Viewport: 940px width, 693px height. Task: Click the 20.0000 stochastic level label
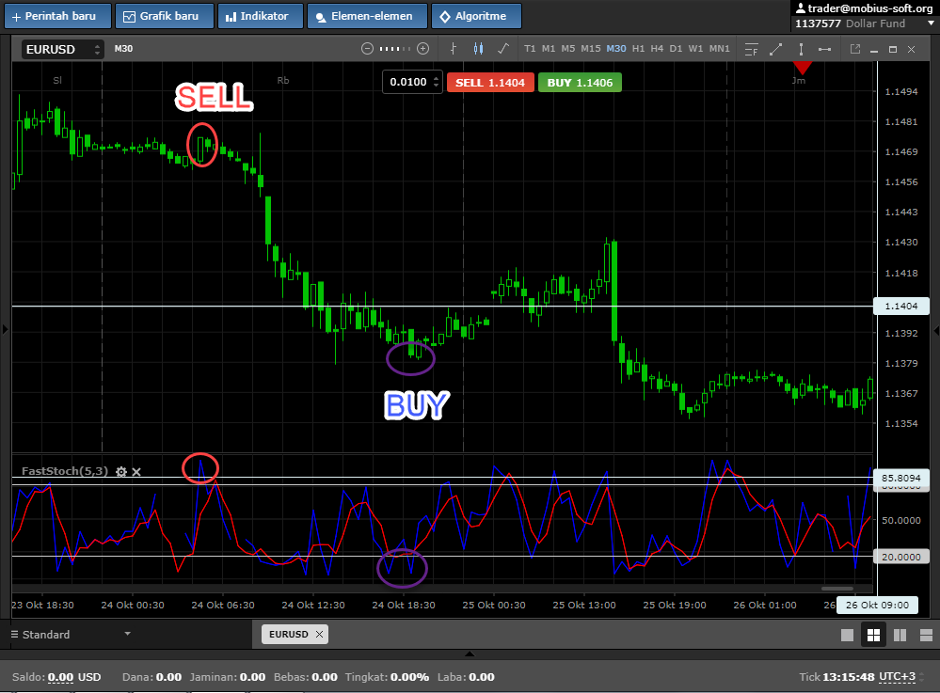(901, 557)
